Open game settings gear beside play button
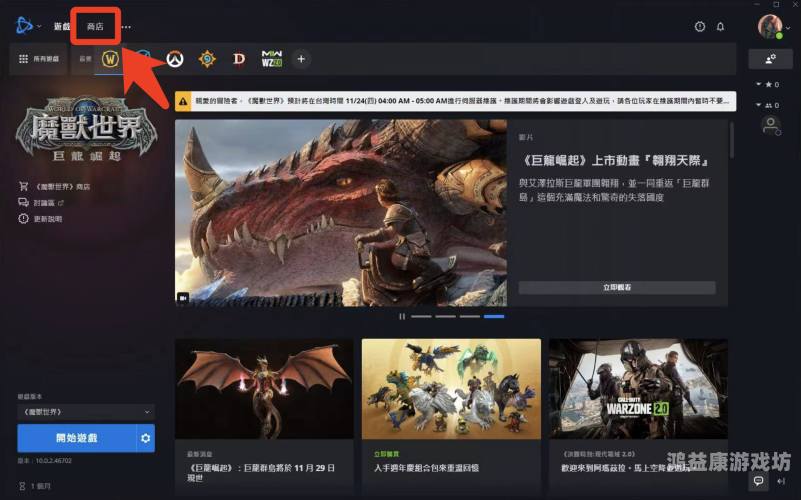The image size is (801, 500). pos(147,438)
